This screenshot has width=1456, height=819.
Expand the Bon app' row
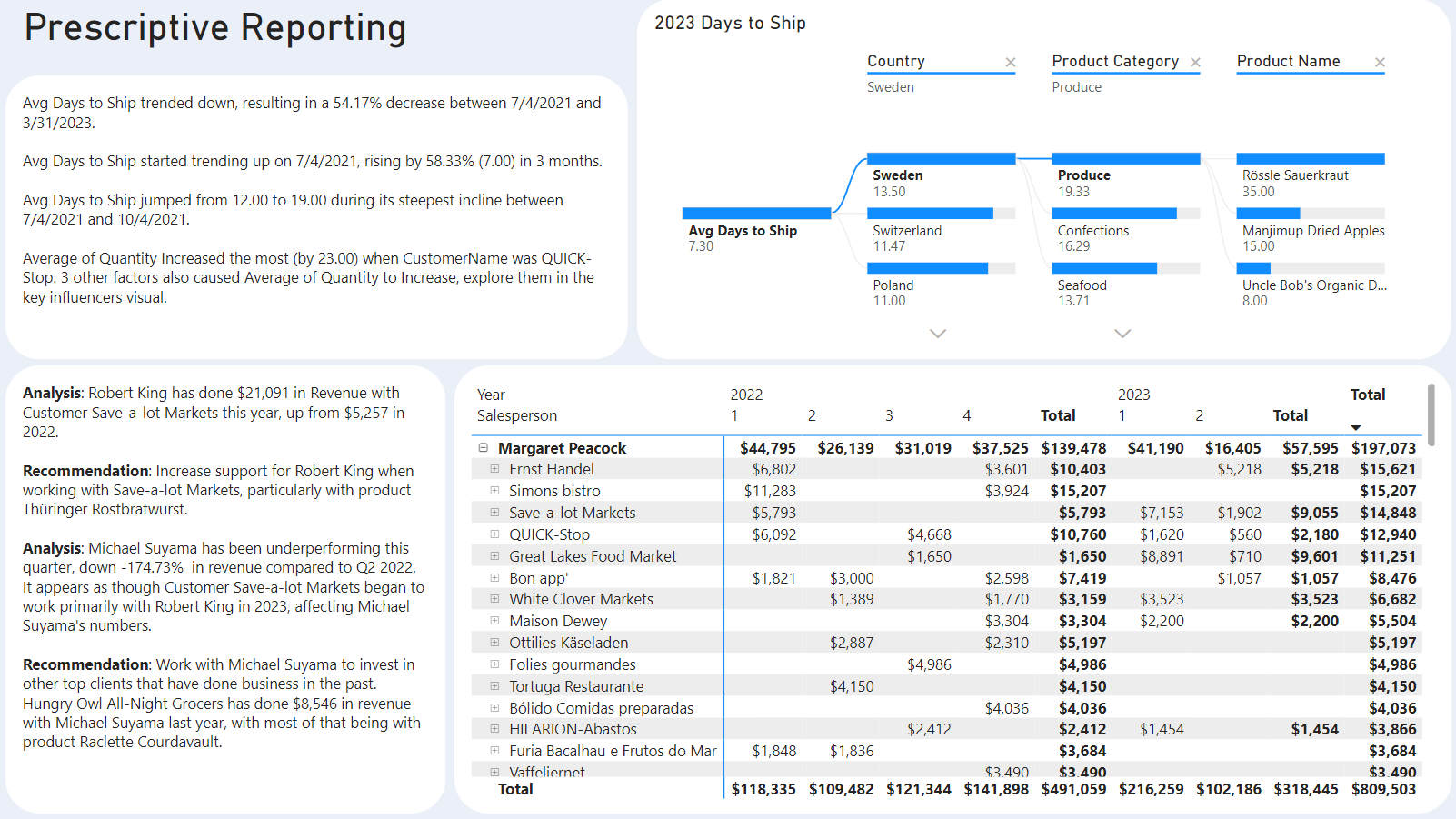pyautogui.click(x=494, y=578)
